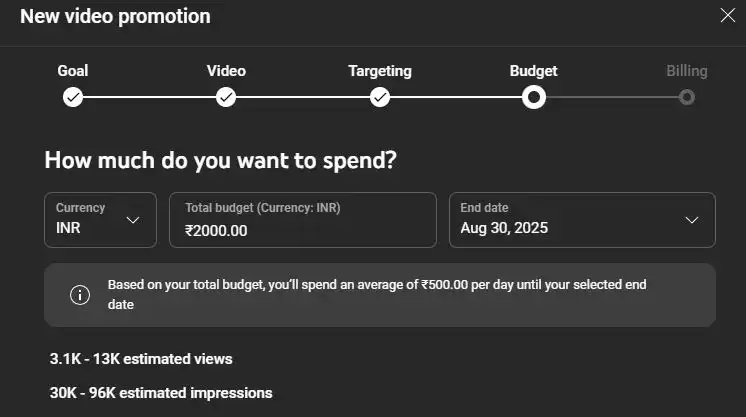The height and width of the screenshot is (417, 746).
Task: Go to the Video step label
Action: point(226,71)
